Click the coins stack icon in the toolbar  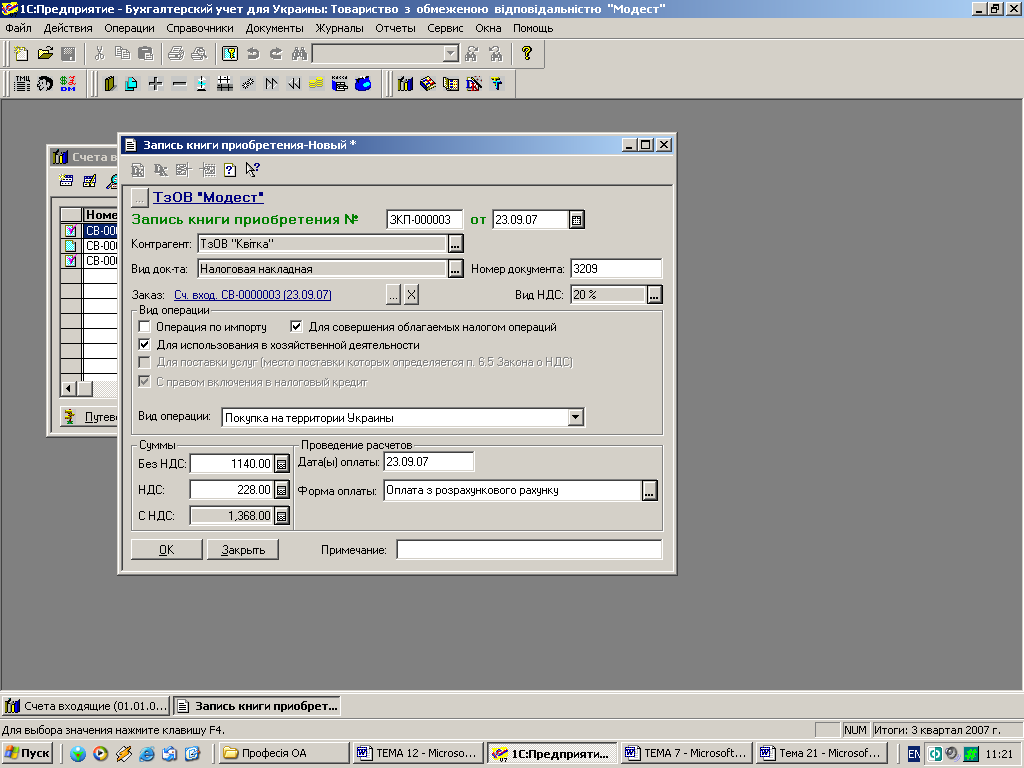316,84
